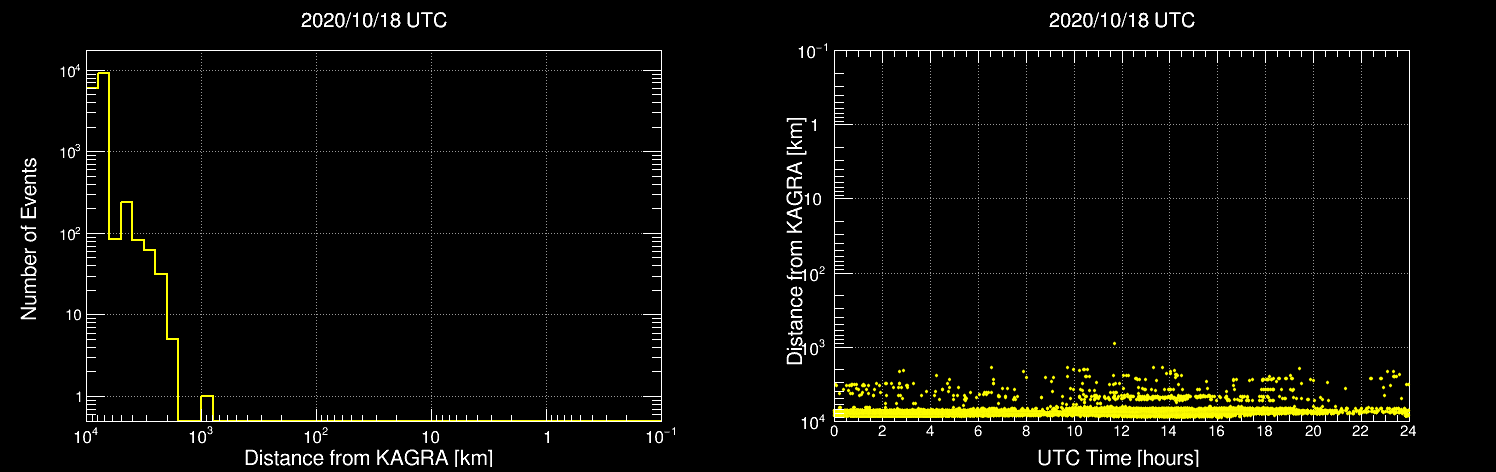Click the 4 hour tick on UTC Time axis
The width and height of the screenshot is (1496, 472).
coord(930,431)
